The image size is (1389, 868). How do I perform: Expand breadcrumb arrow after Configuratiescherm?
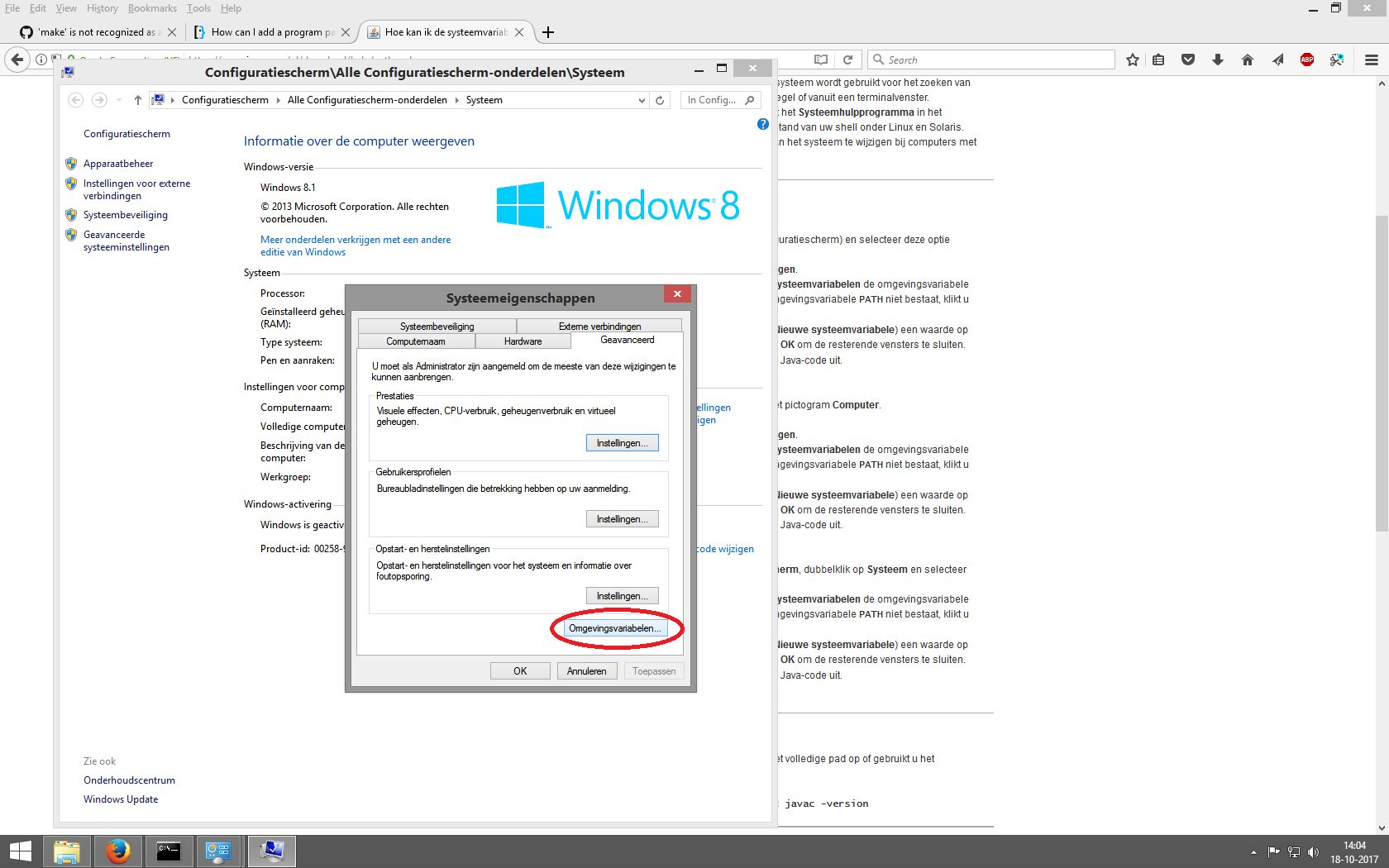(278, 100)
